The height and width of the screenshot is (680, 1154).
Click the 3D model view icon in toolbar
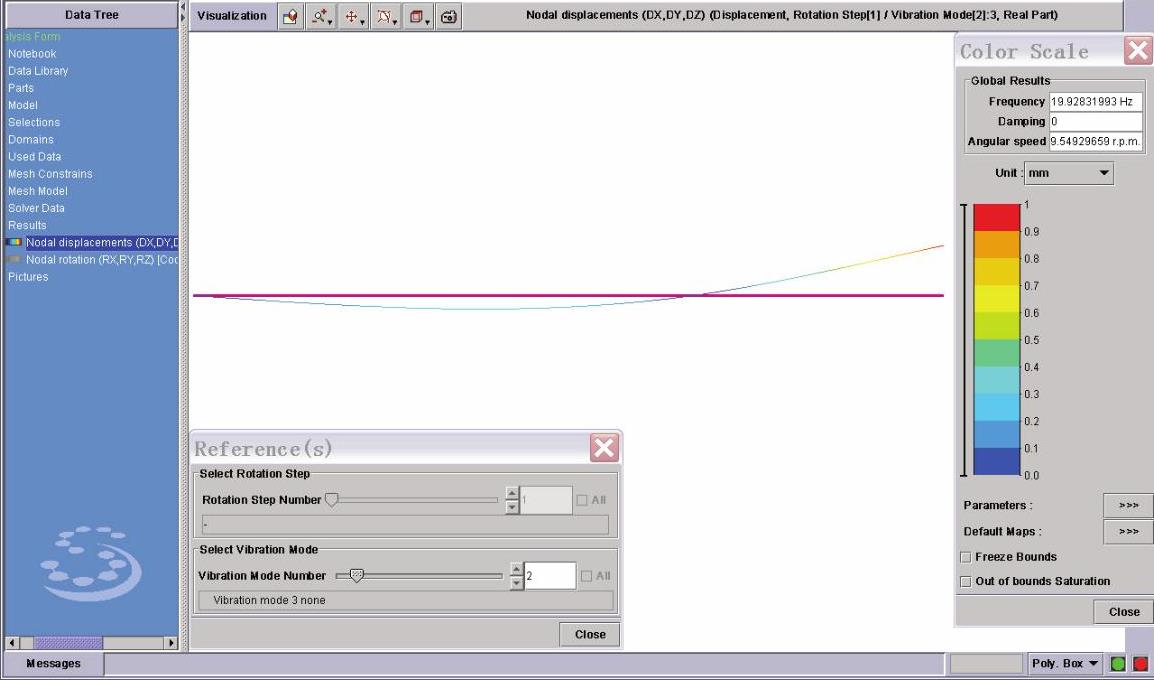(291, 16)
